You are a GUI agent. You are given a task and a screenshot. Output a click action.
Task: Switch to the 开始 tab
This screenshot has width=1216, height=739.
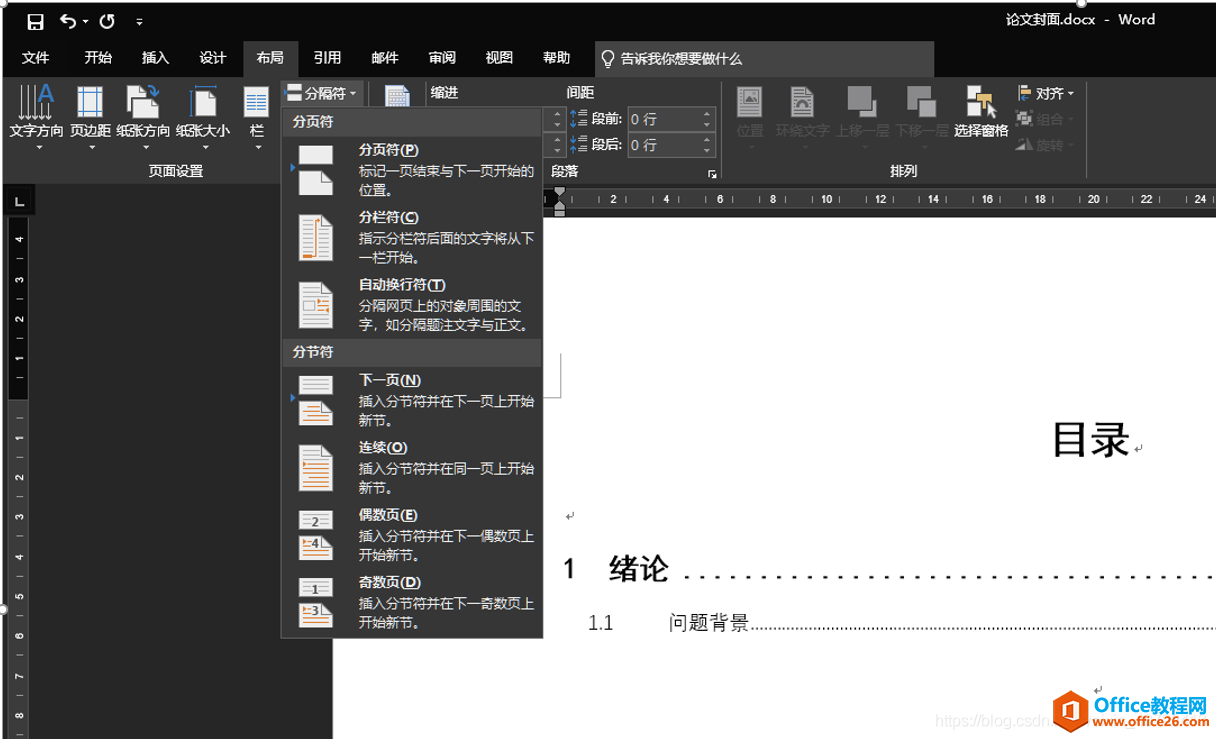tap(98, 58)
